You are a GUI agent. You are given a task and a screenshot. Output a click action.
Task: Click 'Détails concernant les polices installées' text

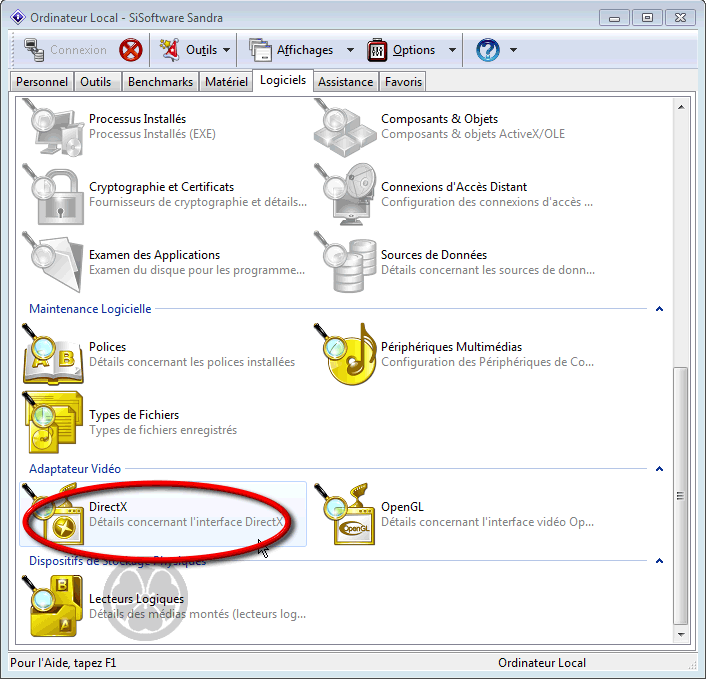[192, 362]
